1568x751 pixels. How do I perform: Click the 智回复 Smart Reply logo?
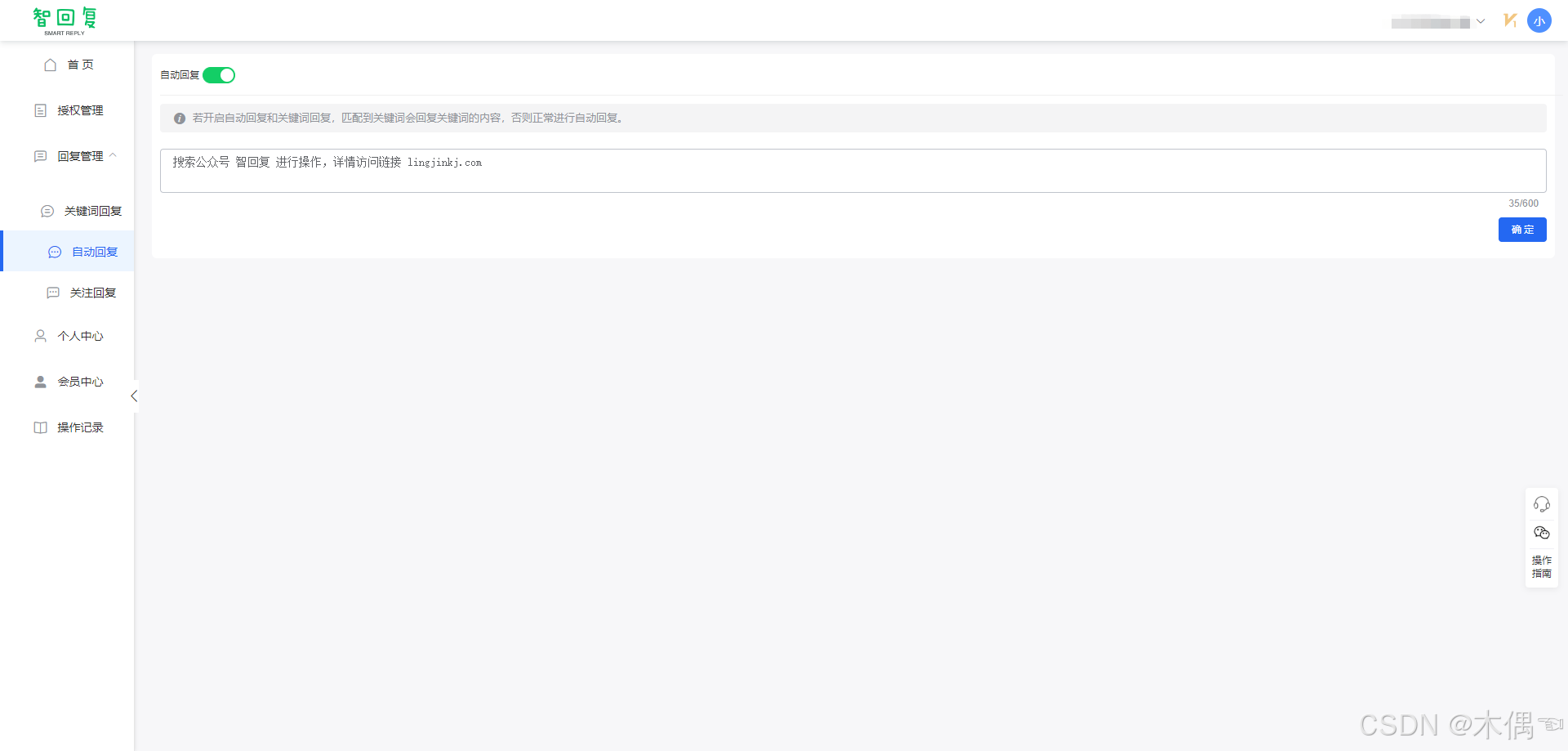point(65,21)
